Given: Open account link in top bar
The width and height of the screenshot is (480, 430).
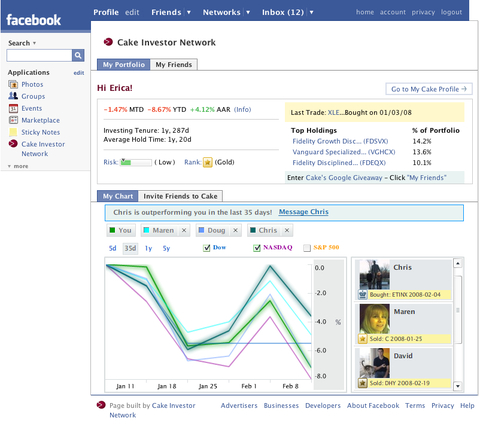Looking at the screenshot, I should [x=393, y=12].
